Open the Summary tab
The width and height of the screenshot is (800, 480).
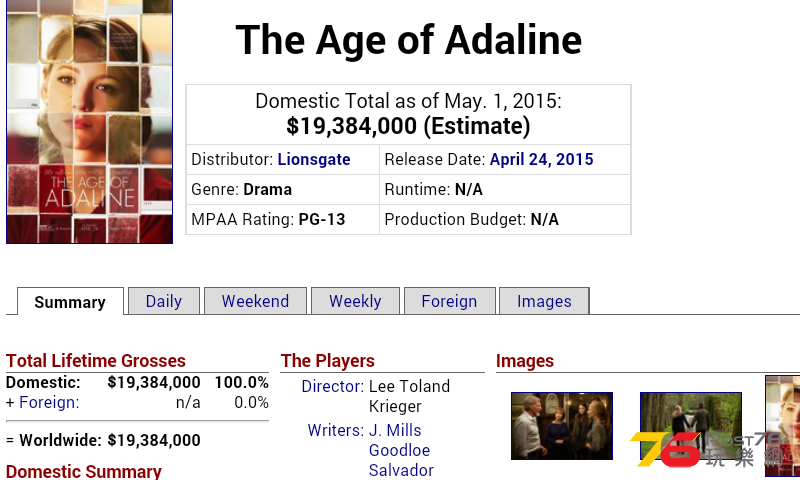click(70, 301)
